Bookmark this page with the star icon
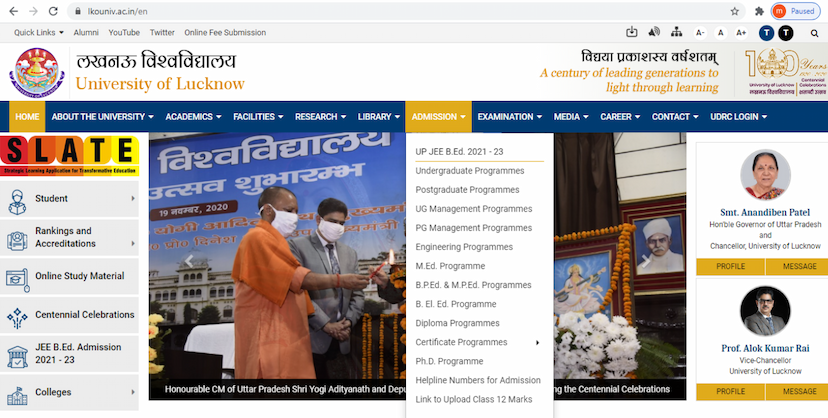 pos(735,11)
